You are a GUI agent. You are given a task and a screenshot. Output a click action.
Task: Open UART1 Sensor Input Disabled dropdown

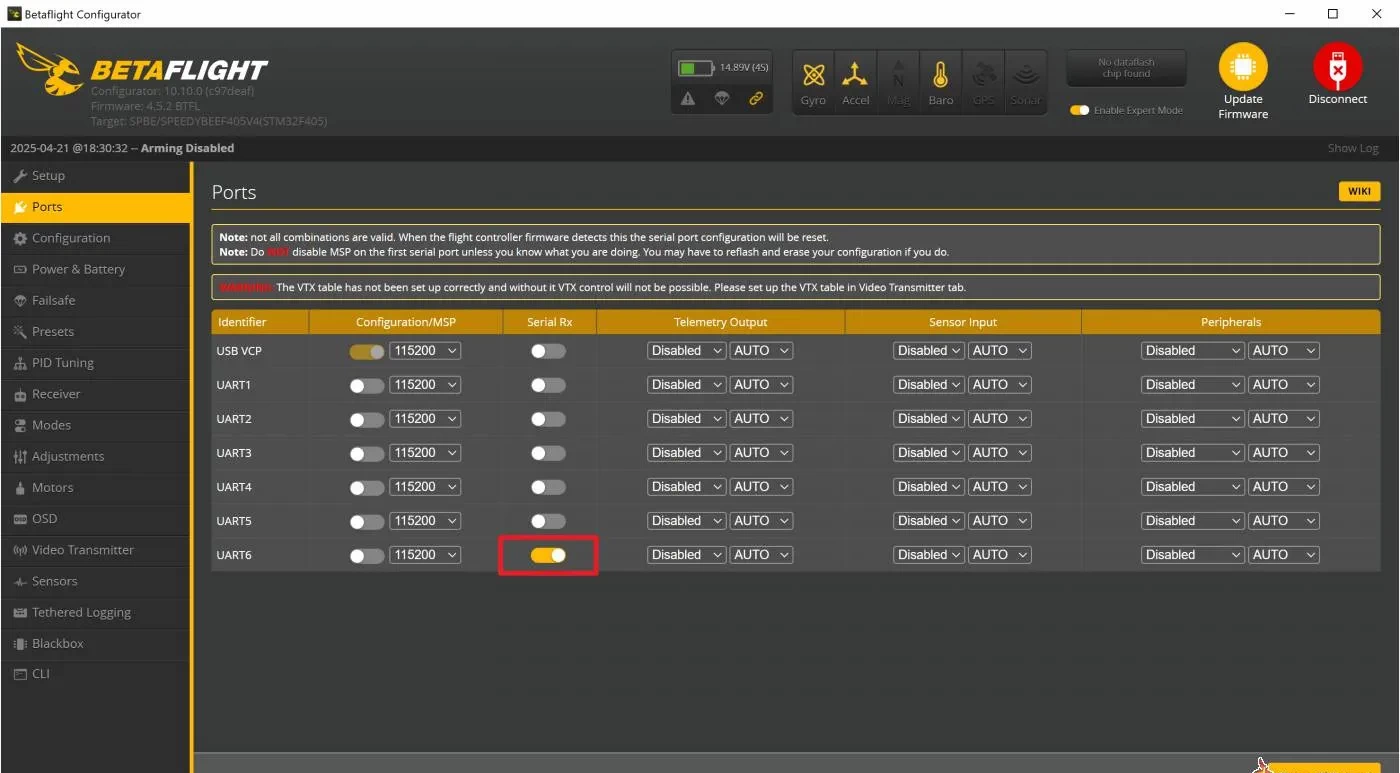tap(929, 385)
